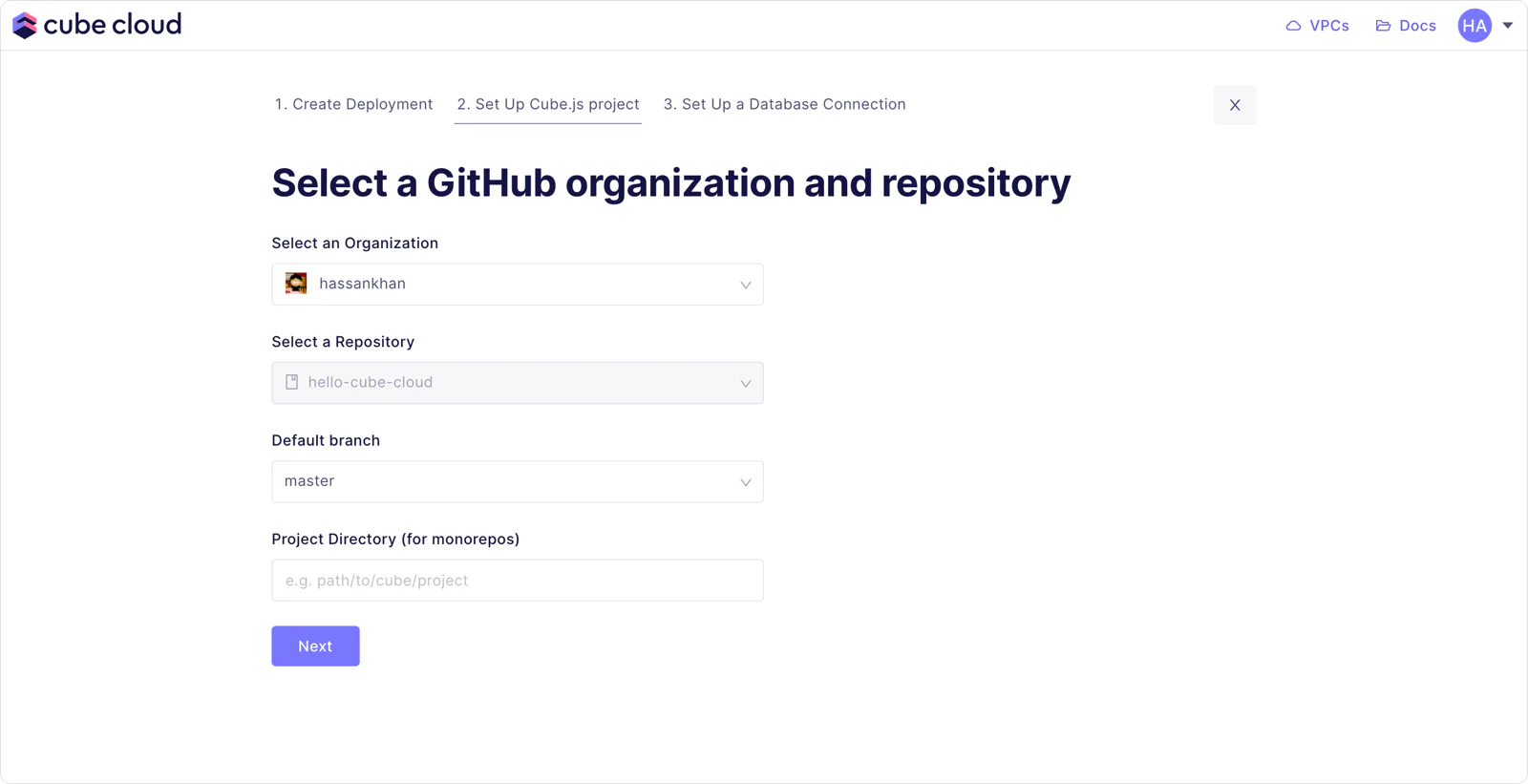This screenshot has width=1528, height=784.
Task: Click the folder icon next to Docs
Action: (x=1383, y=26)
